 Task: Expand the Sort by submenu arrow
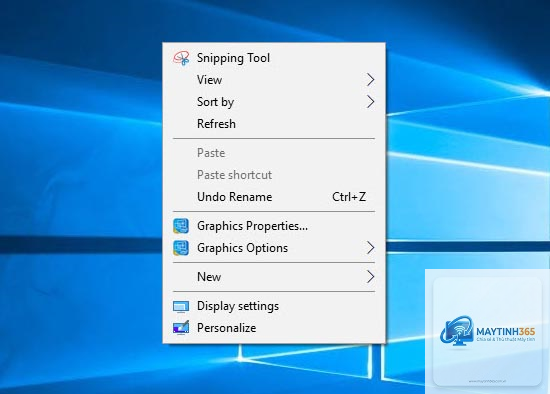tap(370, 102)
